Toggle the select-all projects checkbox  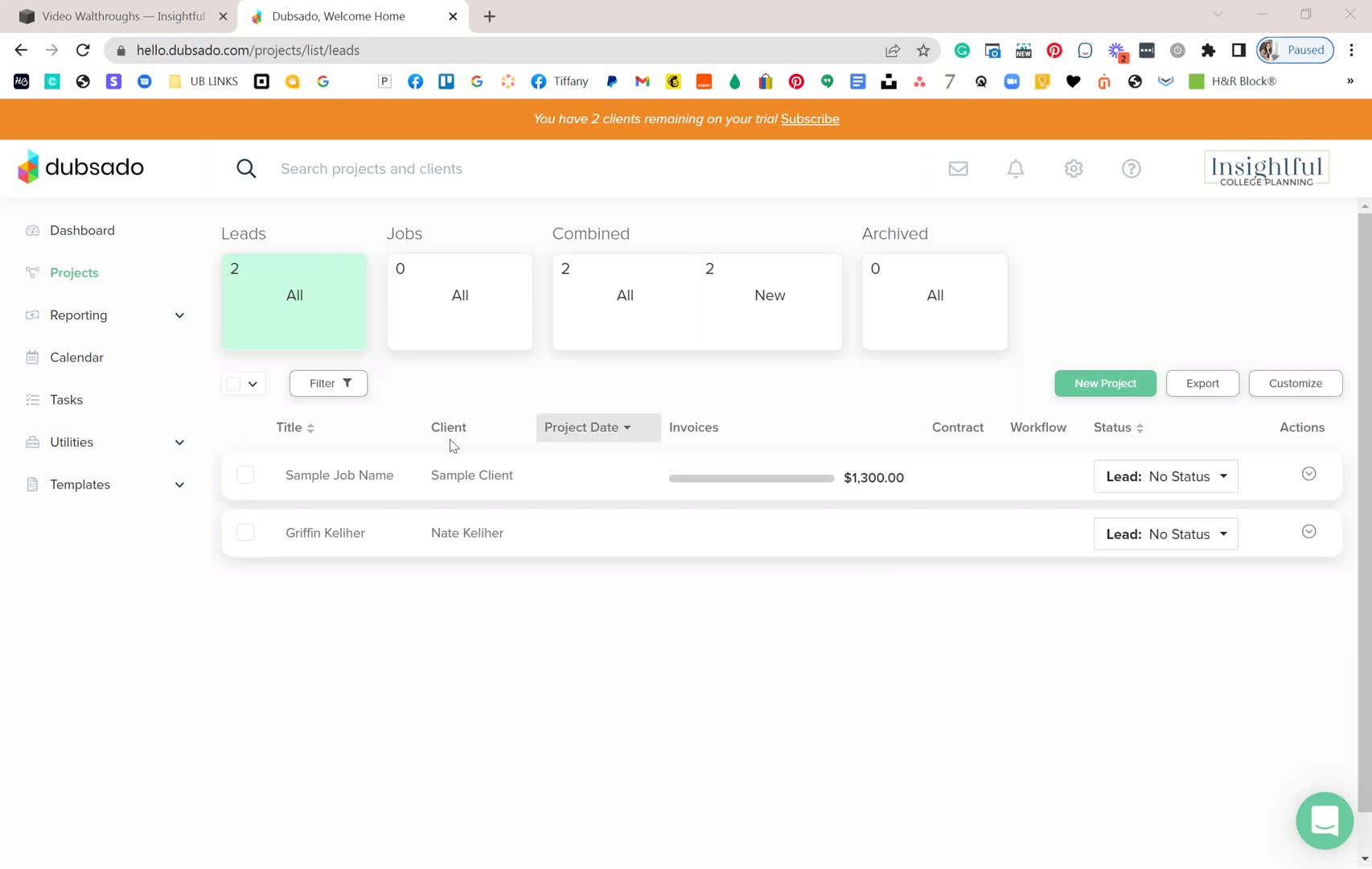(233, 384)
